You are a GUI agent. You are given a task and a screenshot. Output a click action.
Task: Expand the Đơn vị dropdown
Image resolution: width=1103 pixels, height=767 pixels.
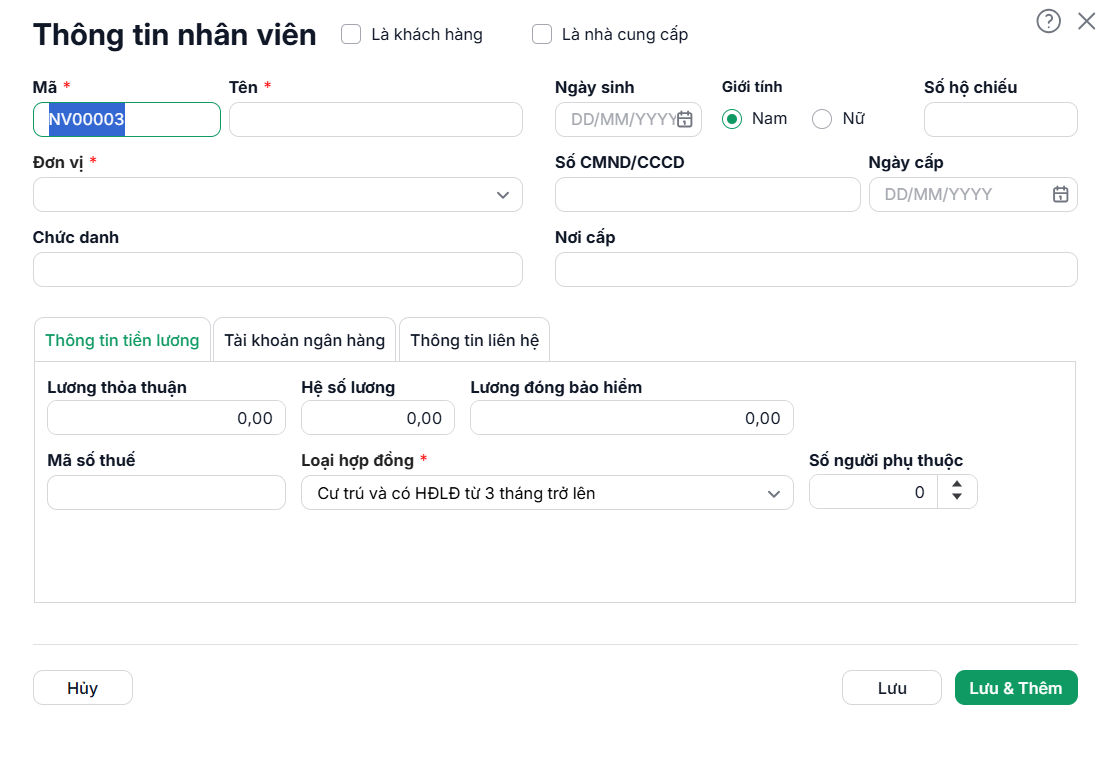(278, 194)
